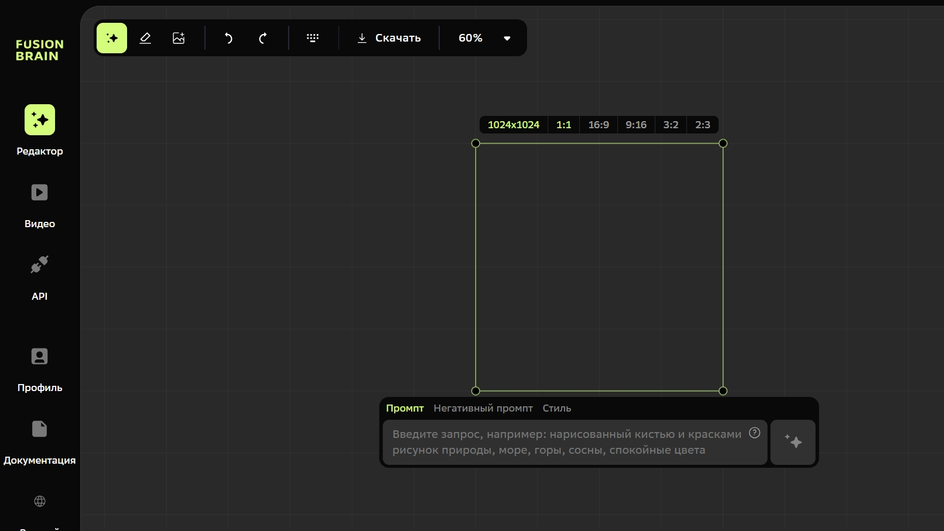Click the help question mark in prompt field
This screenshot has width=944, height=531.
tap(754, 433)
